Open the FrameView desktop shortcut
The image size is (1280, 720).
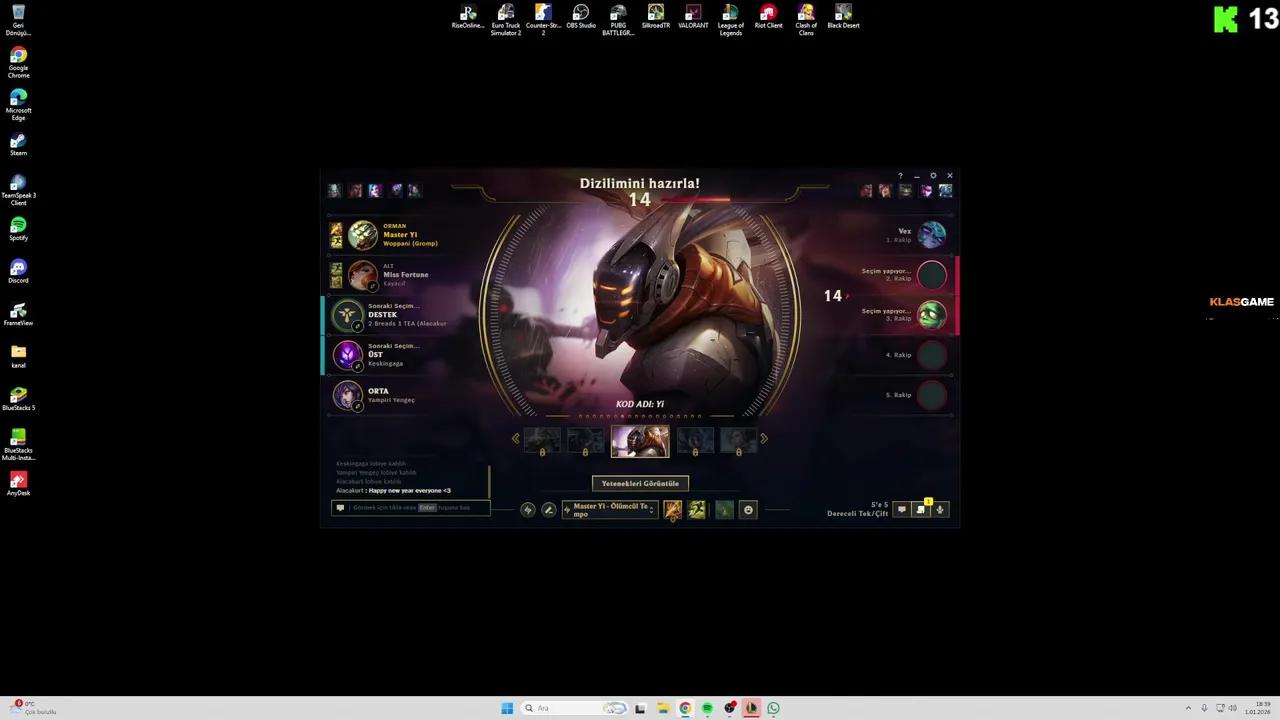[18, 314]
